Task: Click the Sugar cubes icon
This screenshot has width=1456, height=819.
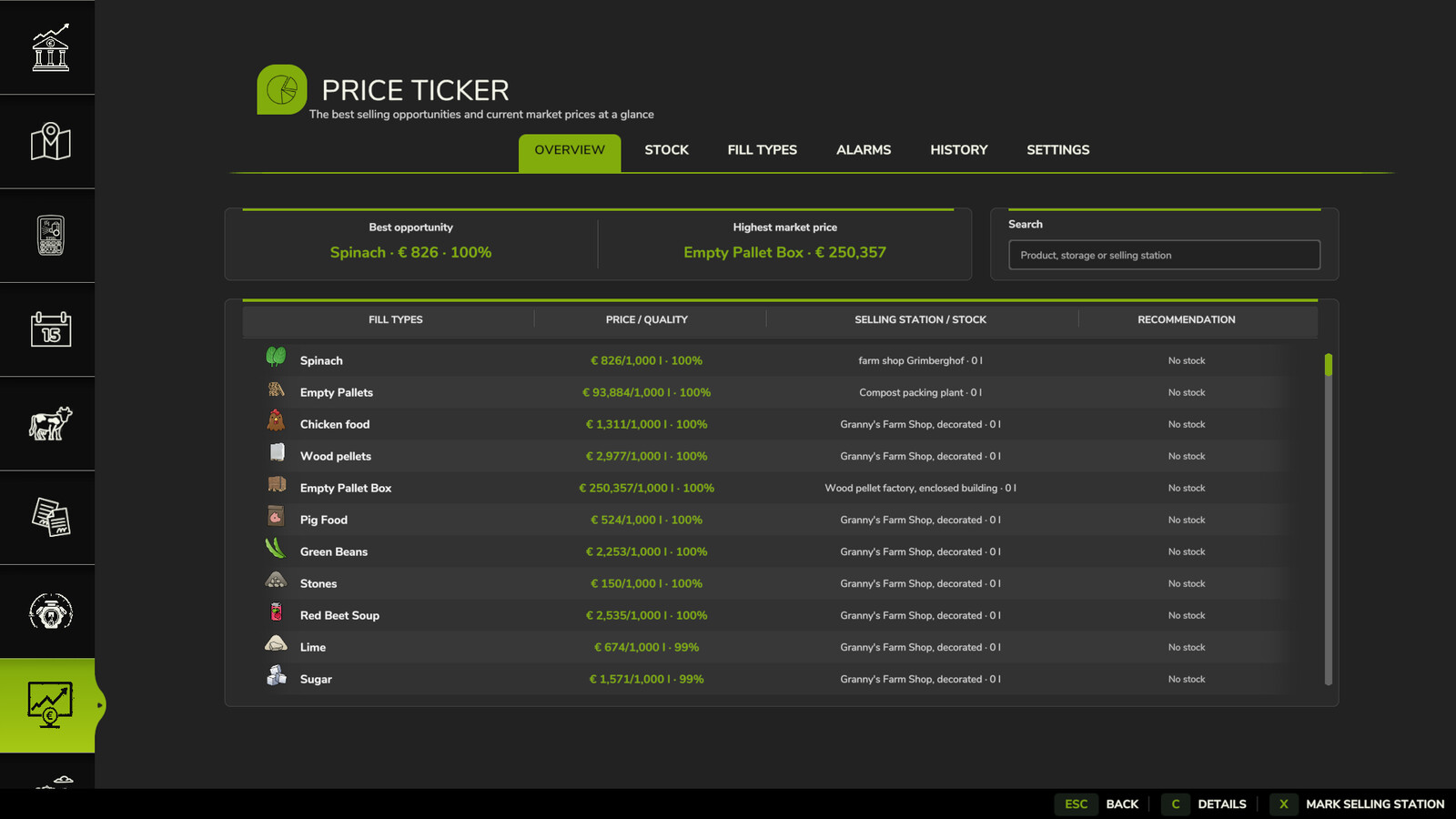Action: (276, 675)
